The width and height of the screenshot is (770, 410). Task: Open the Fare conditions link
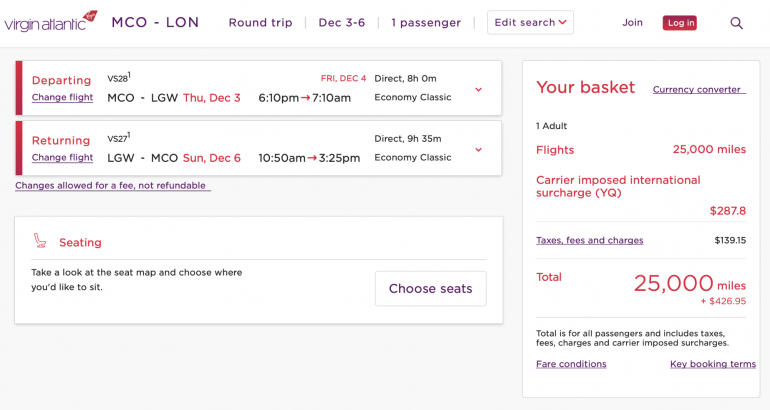571,364
